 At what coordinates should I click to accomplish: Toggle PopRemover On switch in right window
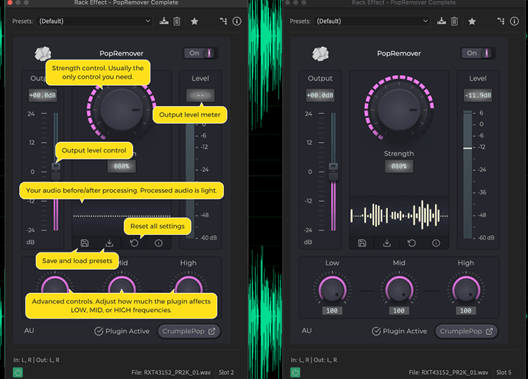pyautogui.click(x=477, y=53)
